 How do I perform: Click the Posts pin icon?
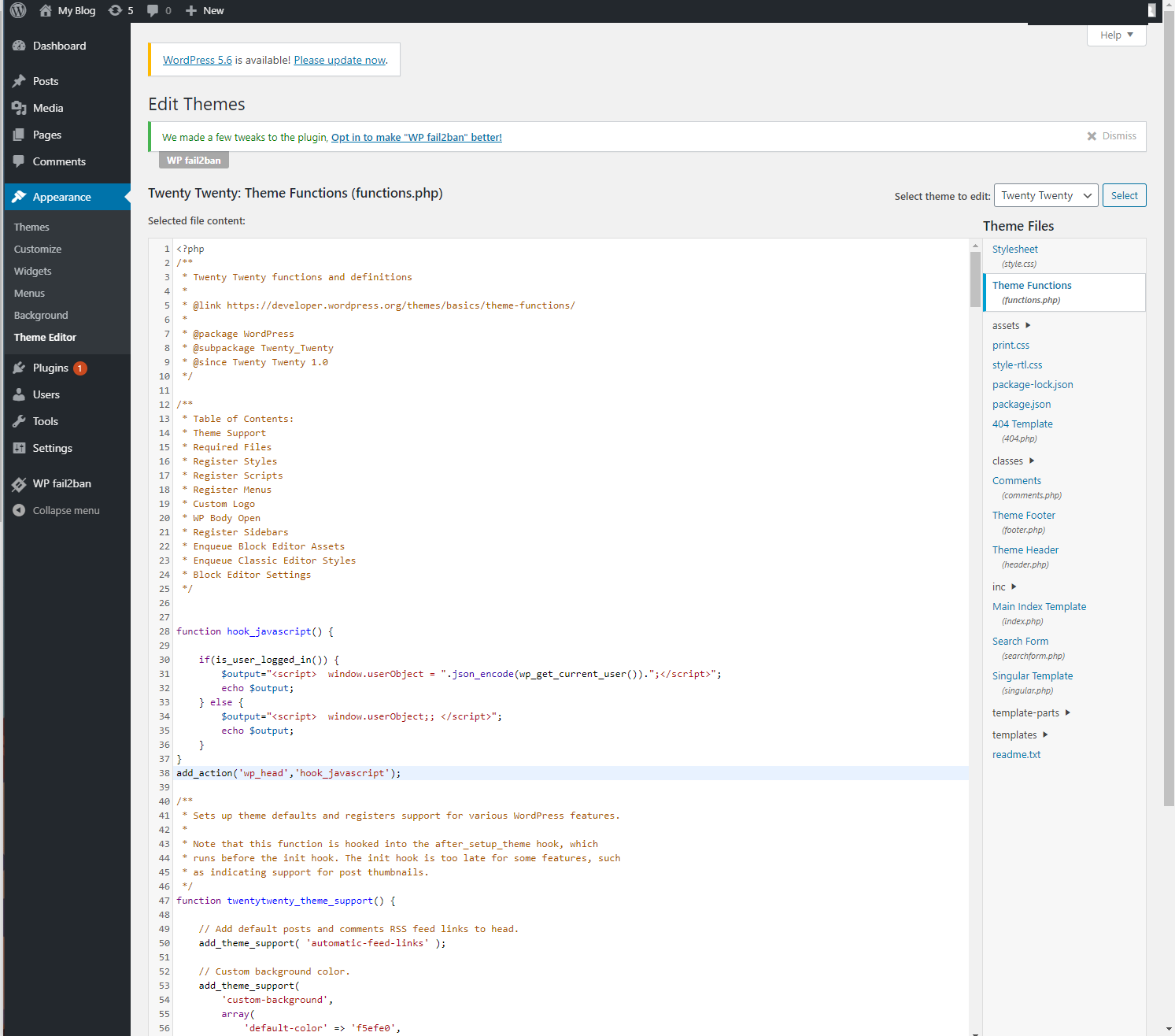(x=19, y=81)
